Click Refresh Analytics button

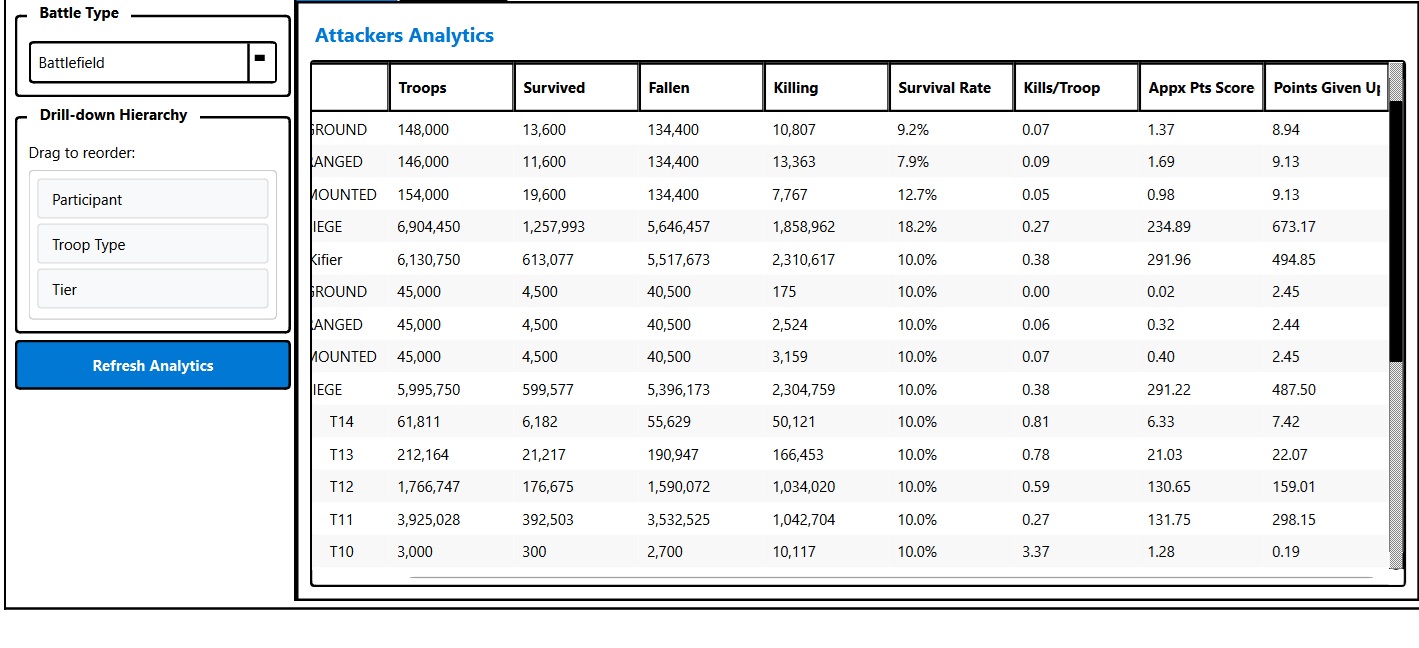point(153,365)
